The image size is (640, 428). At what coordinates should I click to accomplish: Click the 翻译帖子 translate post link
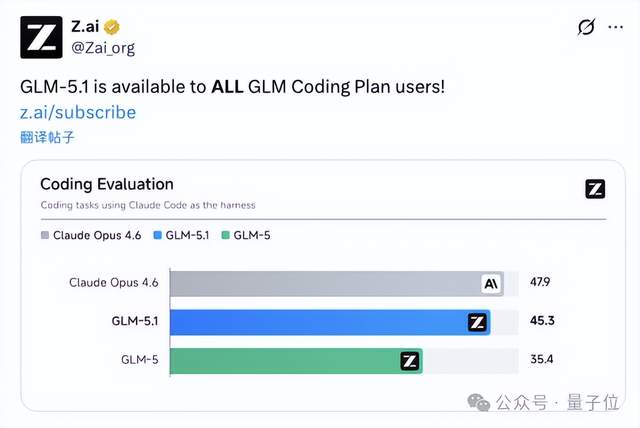point(46,136)
